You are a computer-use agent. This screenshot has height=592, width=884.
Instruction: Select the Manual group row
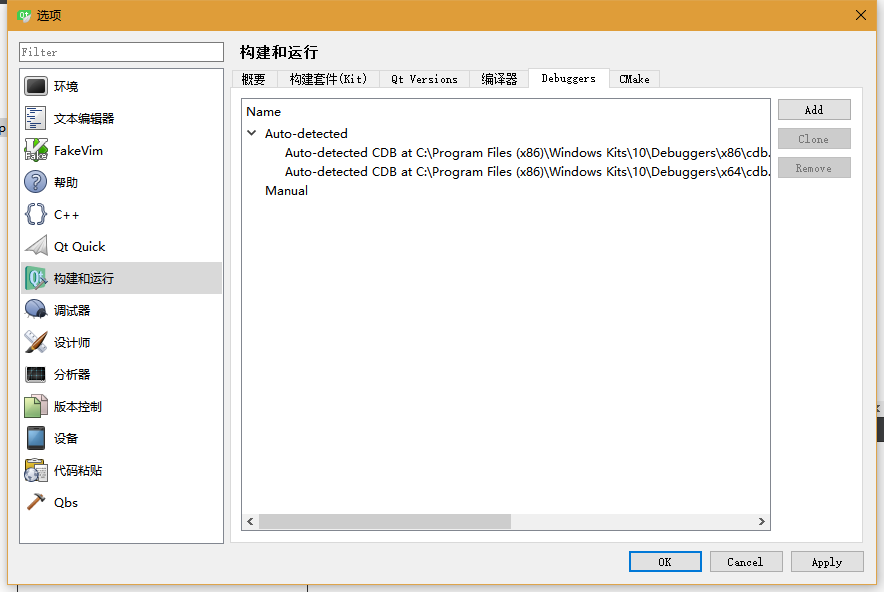click(286, 191)
